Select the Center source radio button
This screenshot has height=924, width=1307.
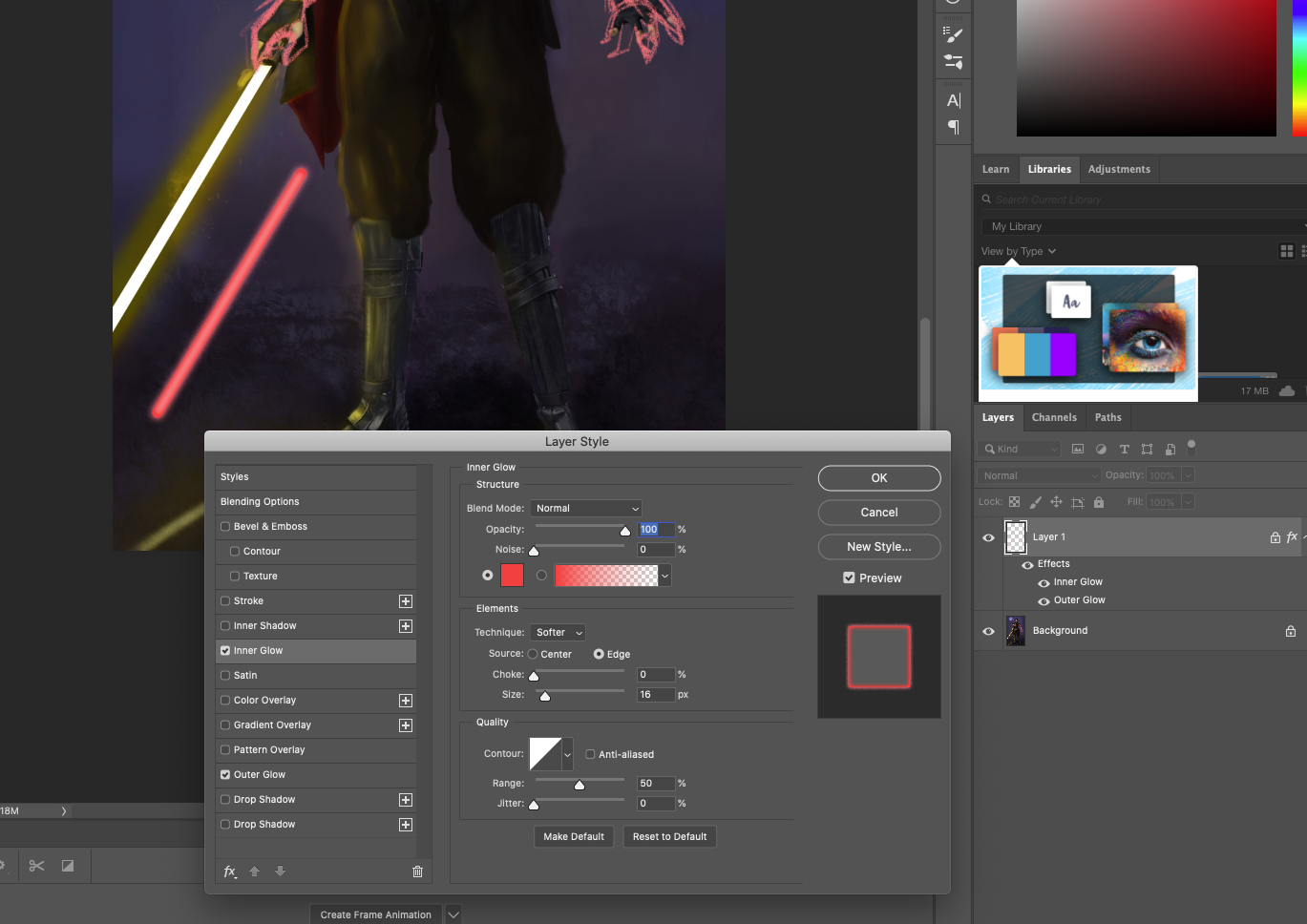[533, 654]
